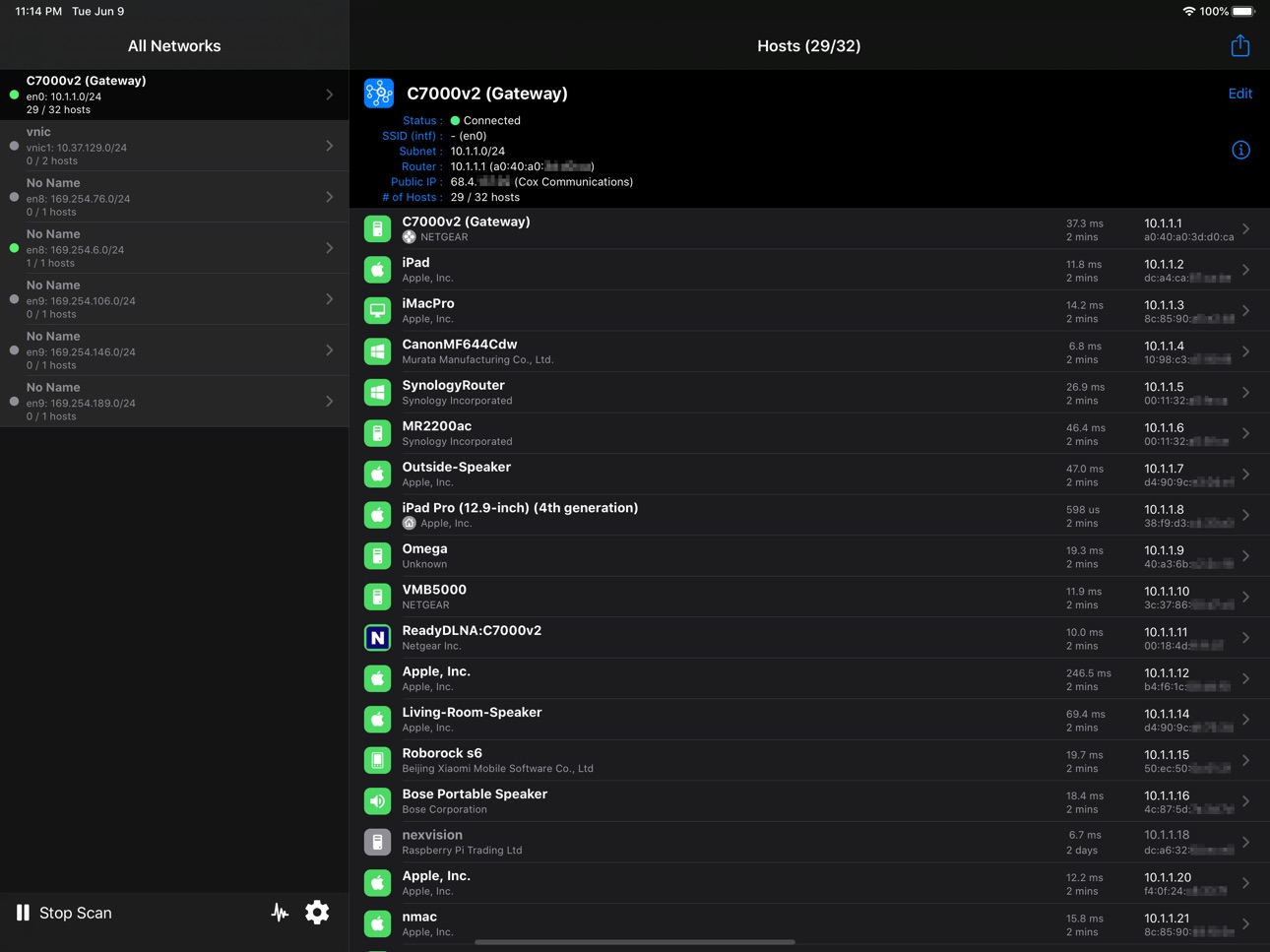The image size is (1270, 952).
Task: Tap the share icon in the header
Action: 1239,45
